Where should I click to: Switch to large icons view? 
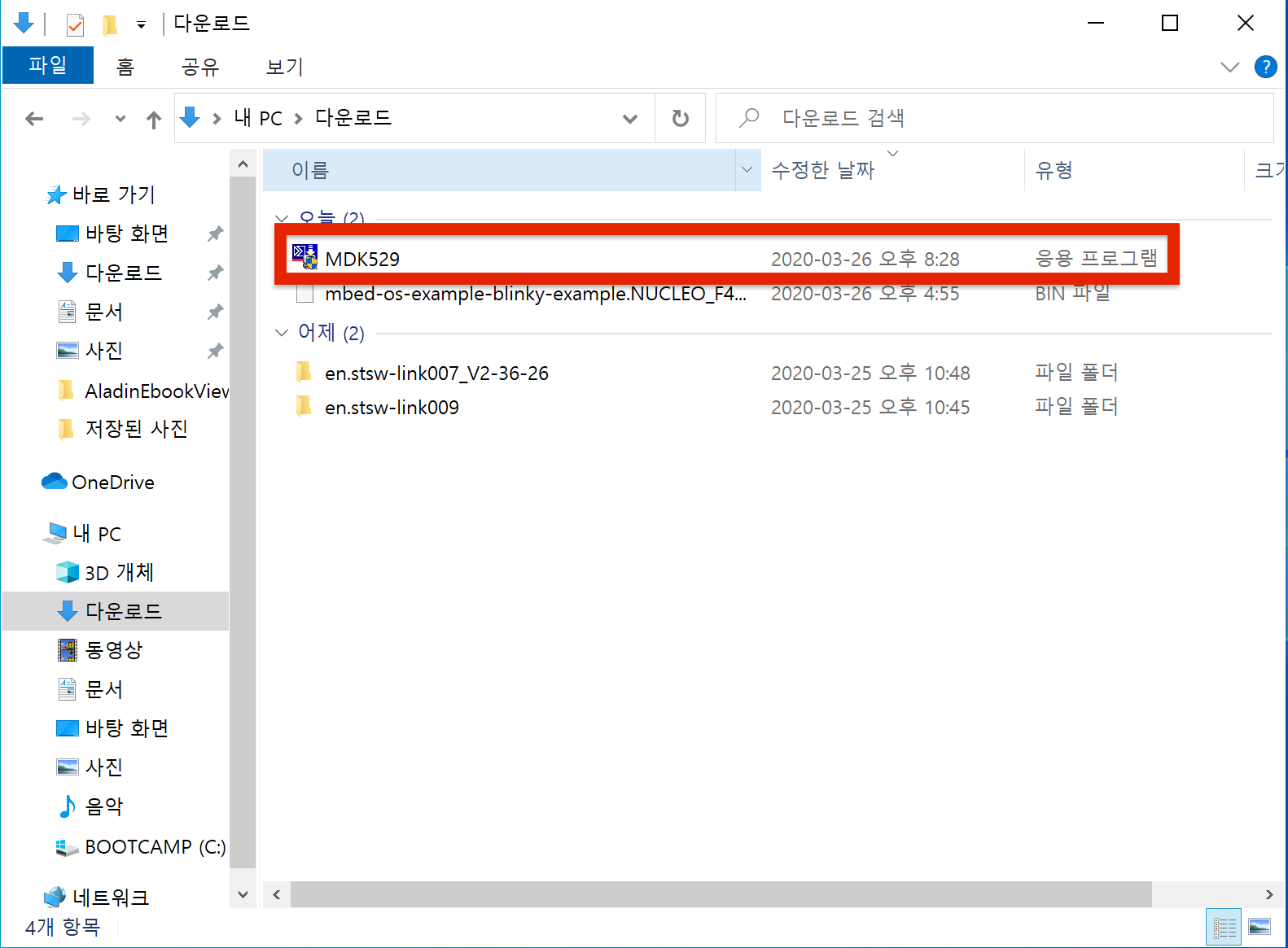coord(1259,927)
